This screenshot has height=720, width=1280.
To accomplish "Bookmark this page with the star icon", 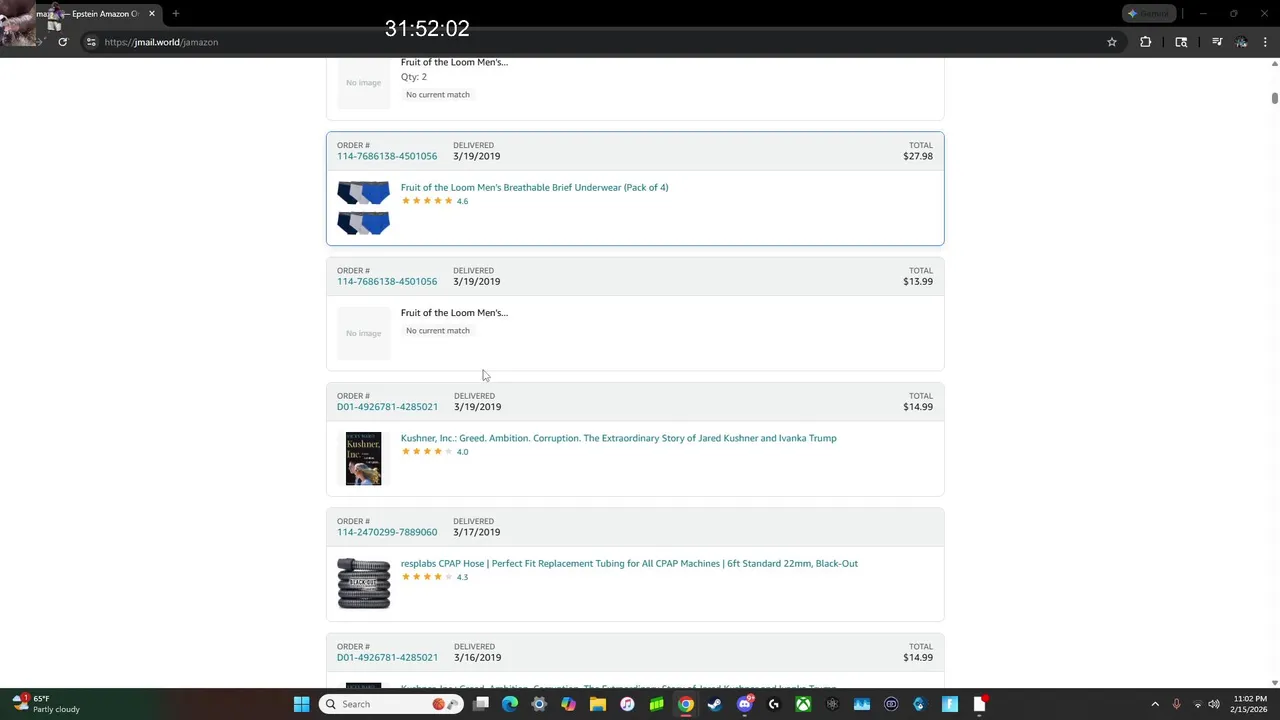I will point(1111,42).
